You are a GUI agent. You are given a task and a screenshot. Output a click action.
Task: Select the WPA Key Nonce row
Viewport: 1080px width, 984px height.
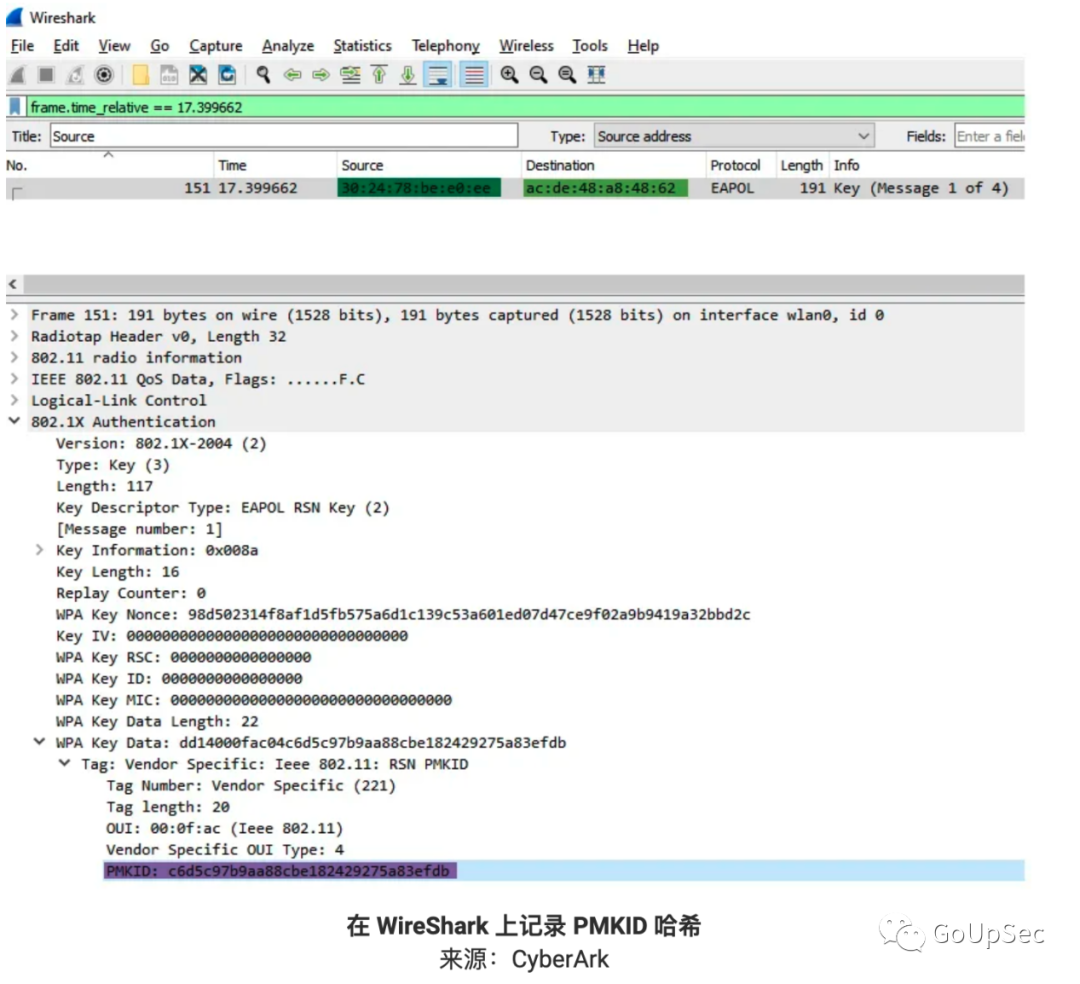pos(403,614)
